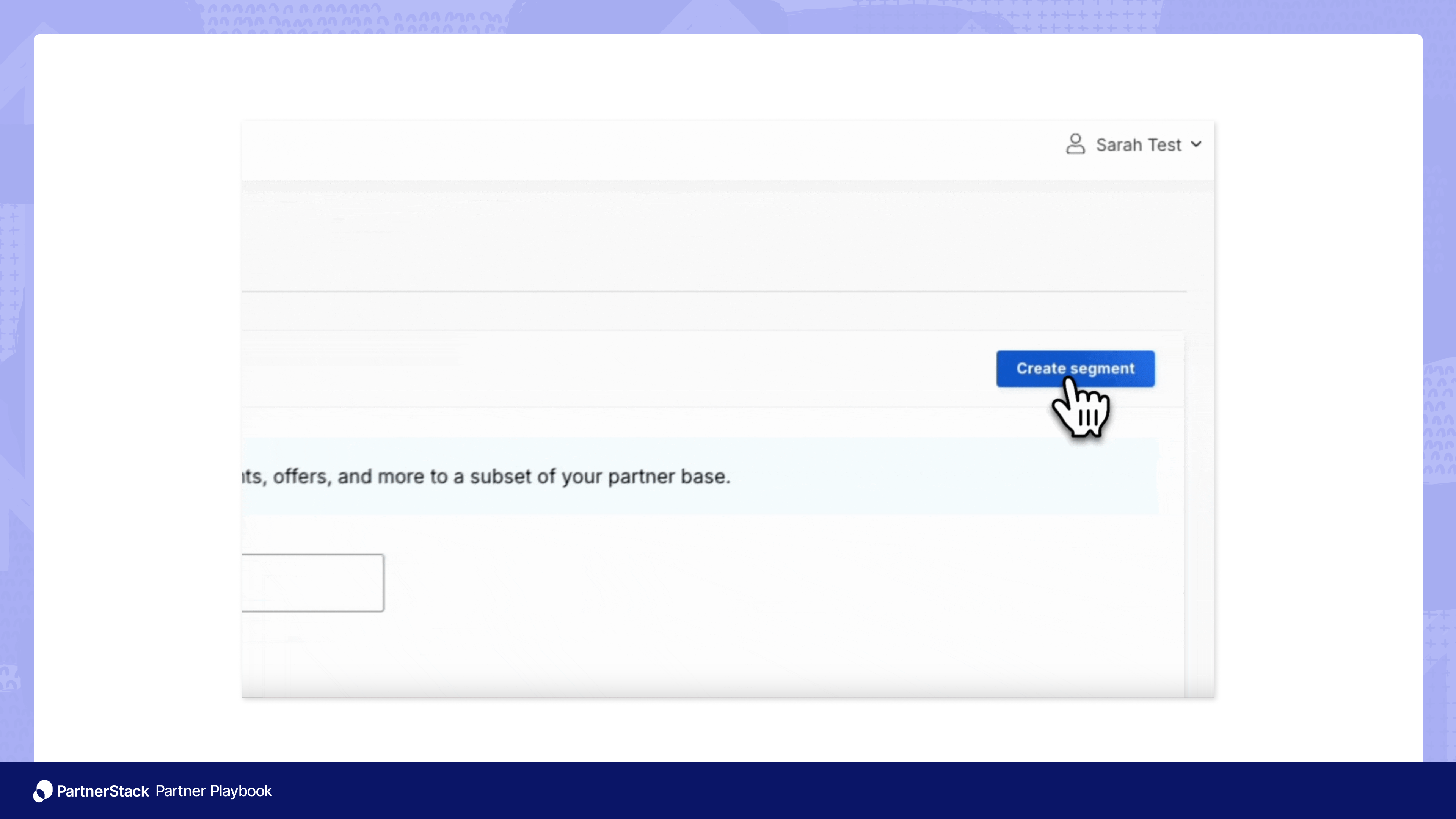Open the PartnerStack home via the footer icon
This screenshot has width=1456, height=819.
(x=43, y=791)
